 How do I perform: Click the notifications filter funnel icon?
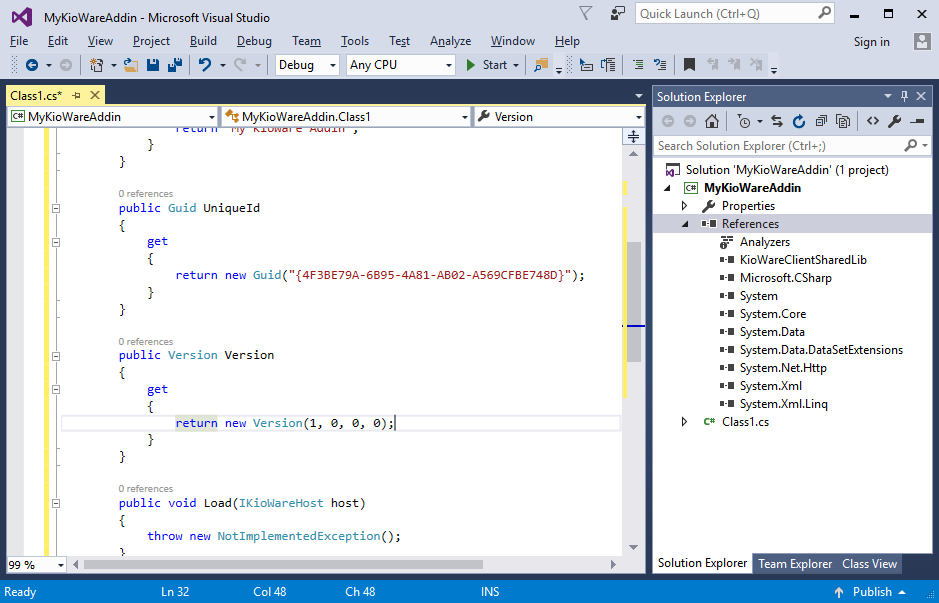click(x=586, y=13)
